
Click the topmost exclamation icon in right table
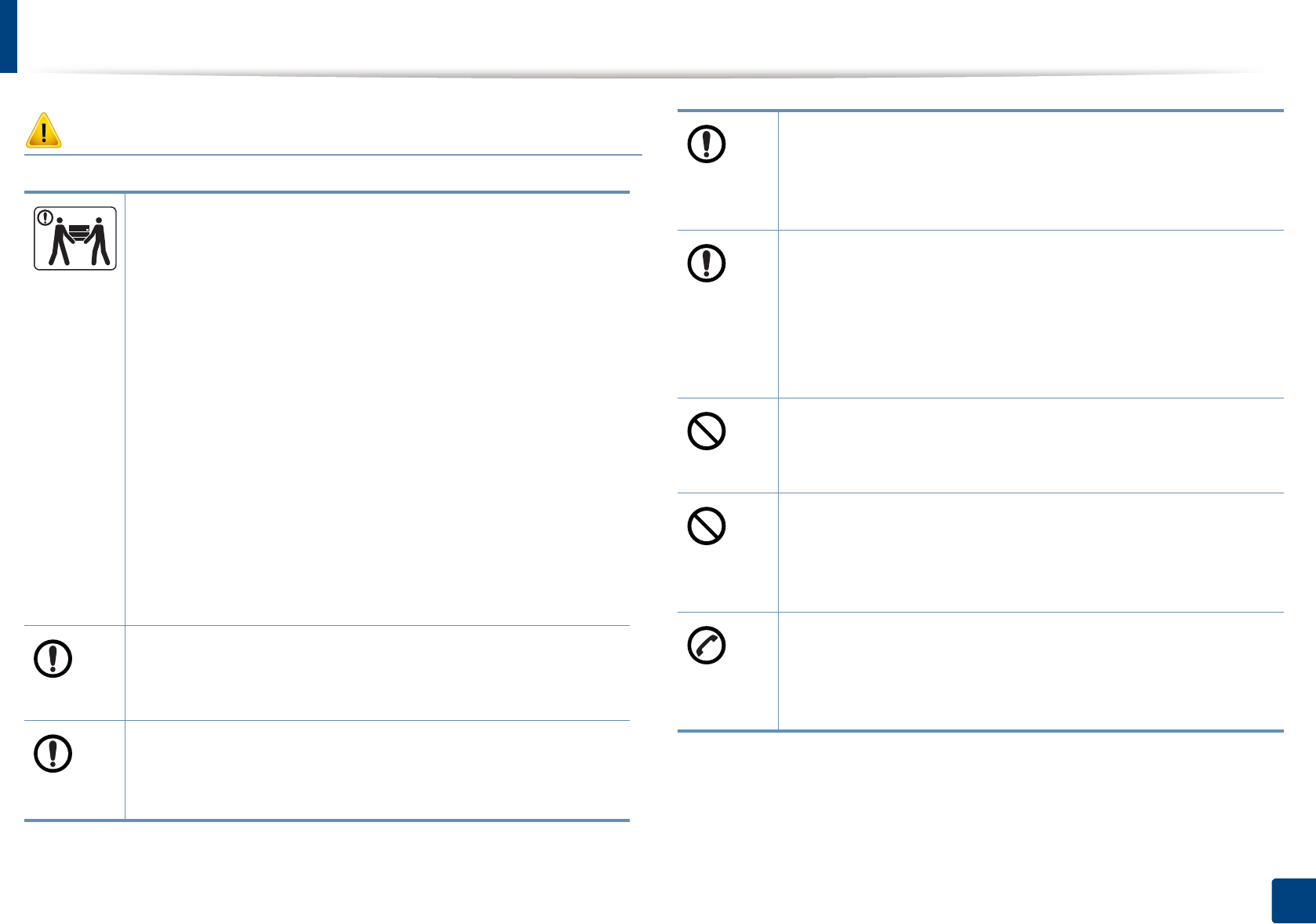pos(707,144)
